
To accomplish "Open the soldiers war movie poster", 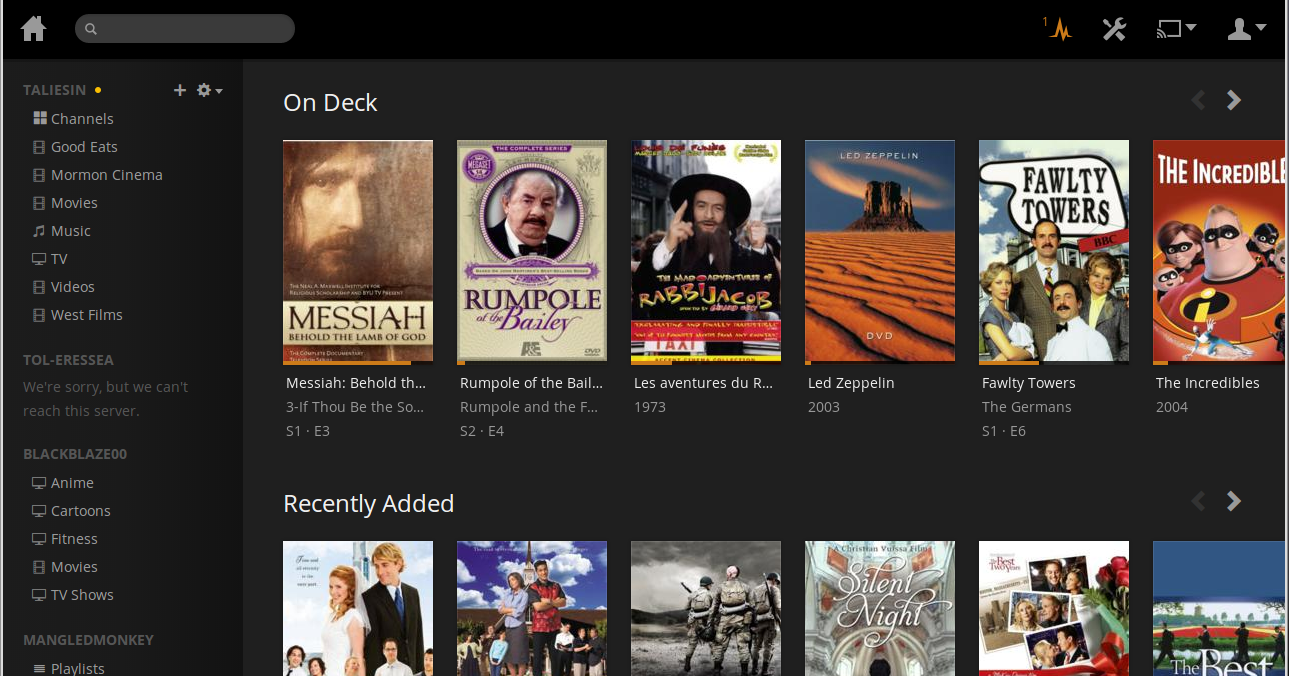I will tap(706, 608).
